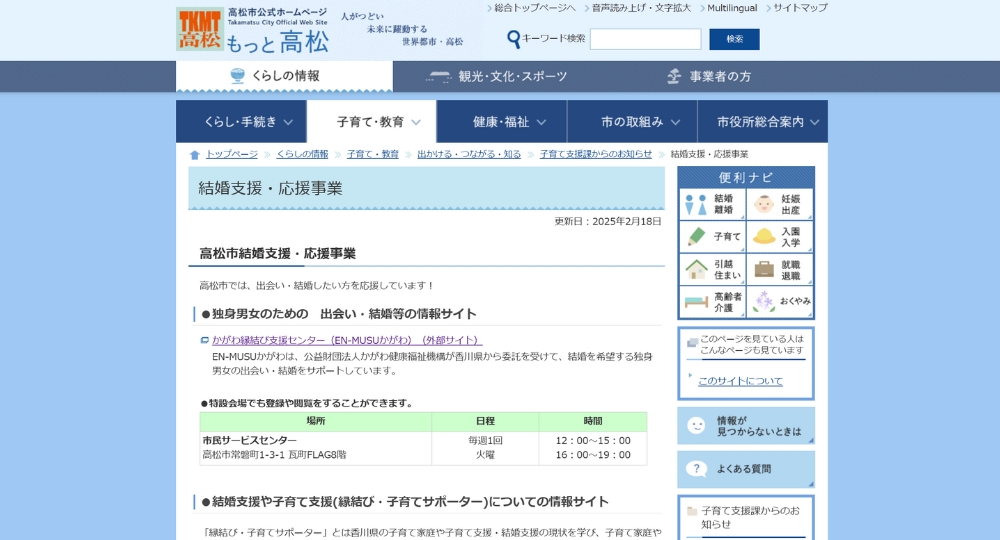The image size is (1000, 540).
Task: Go to 子育て・教育 breadcrumb link
Action: point(372,154)
